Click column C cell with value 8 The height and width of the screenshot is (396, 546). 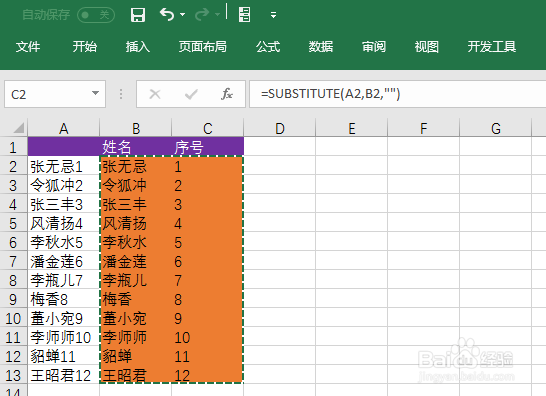[x=208, y=299]
